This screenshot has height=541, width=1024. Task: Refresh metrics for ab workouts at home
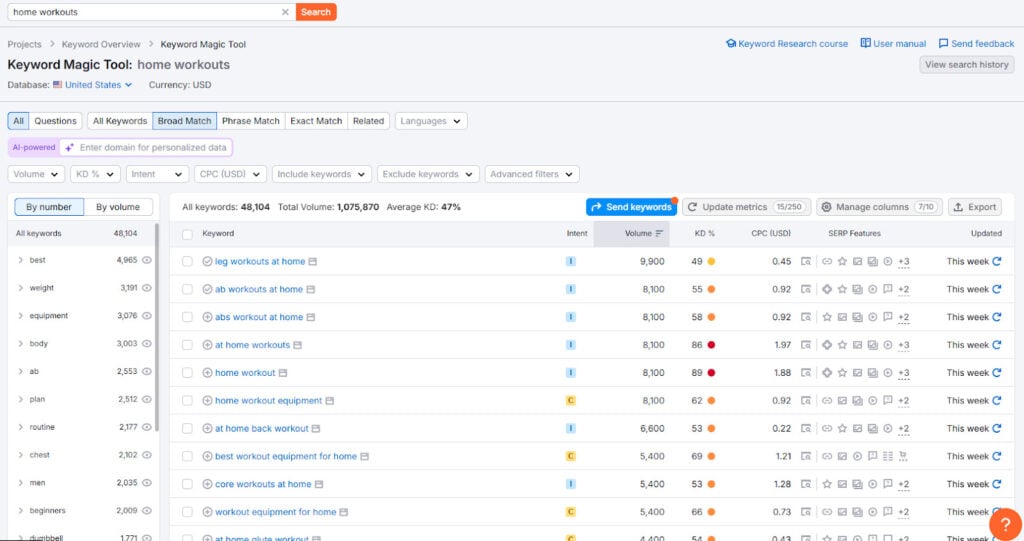pos(997,289)
